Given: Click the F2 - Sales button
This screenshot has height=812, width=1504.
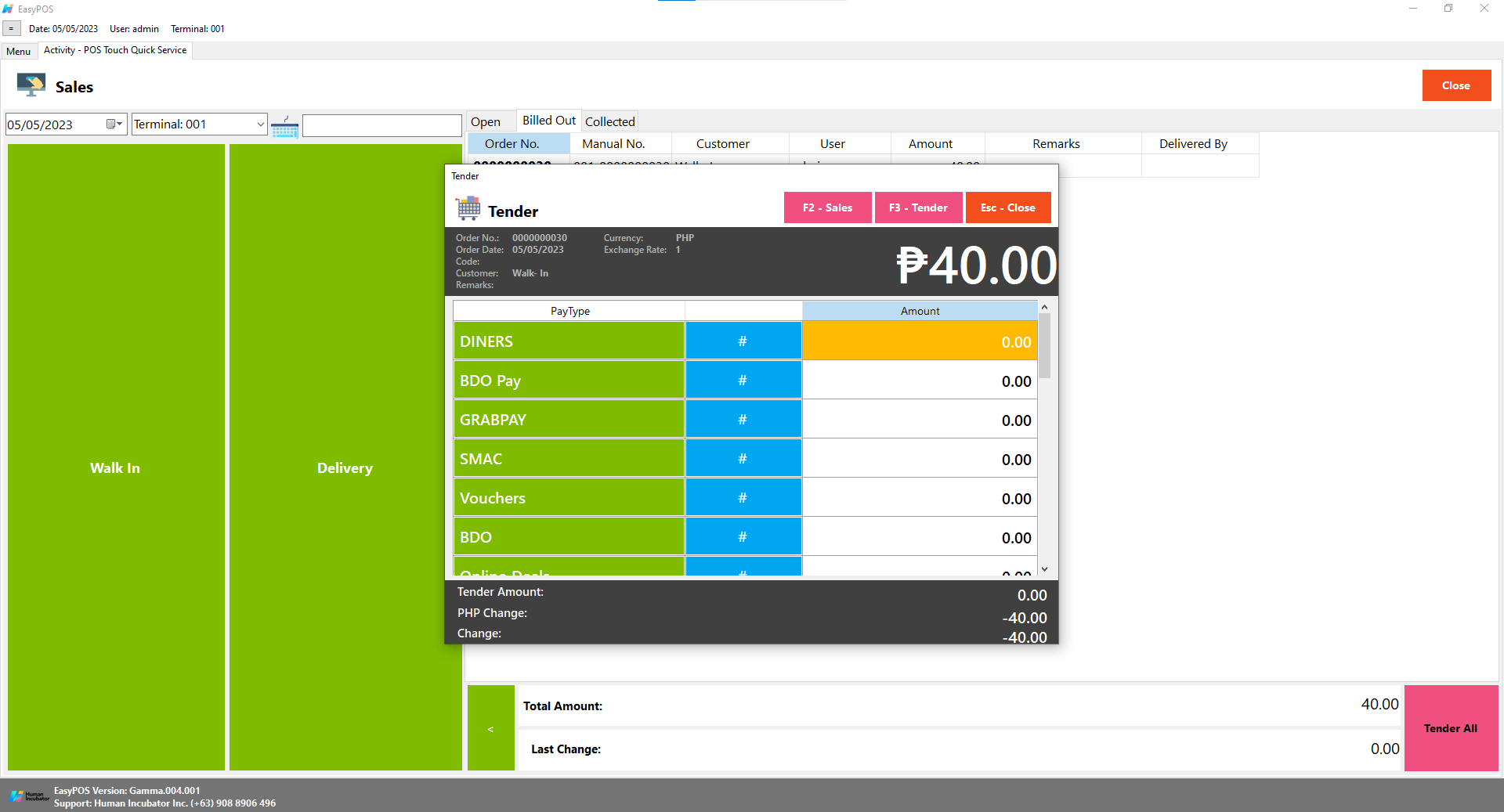Looking at the screenshot, I should point(827,208).
